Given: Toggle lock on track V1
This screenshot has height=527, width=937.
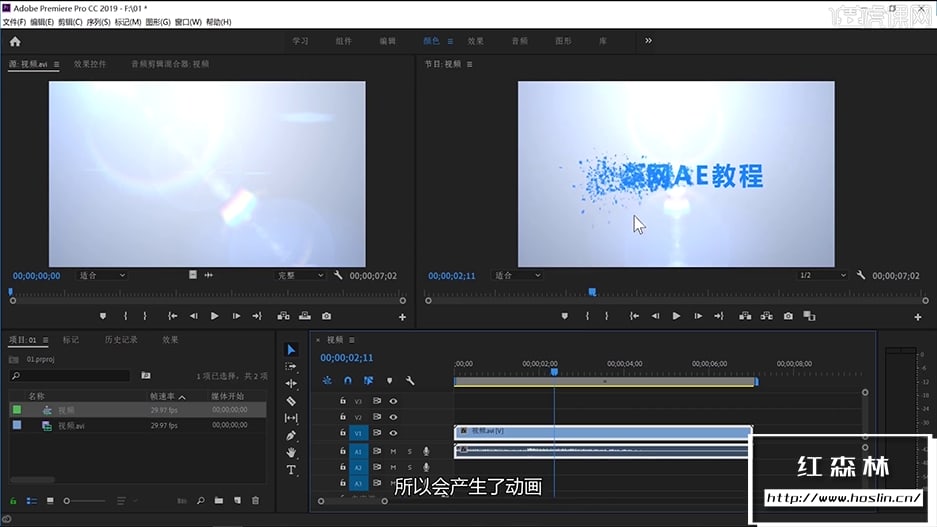Looking at the screenshot, I should coord(343,433).
